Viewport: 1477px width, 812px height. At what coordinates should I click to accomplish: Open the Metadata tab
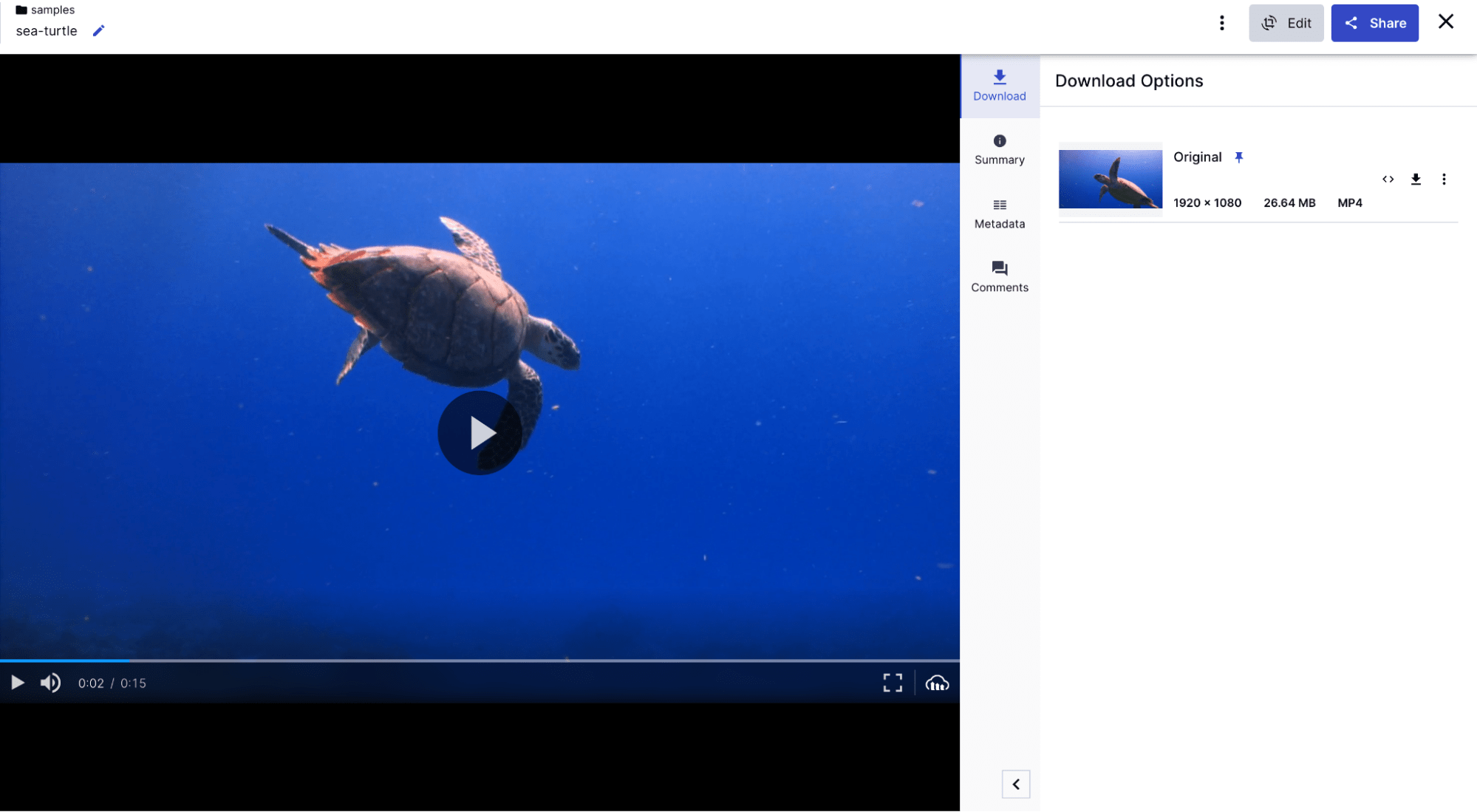pos(1000,214)
